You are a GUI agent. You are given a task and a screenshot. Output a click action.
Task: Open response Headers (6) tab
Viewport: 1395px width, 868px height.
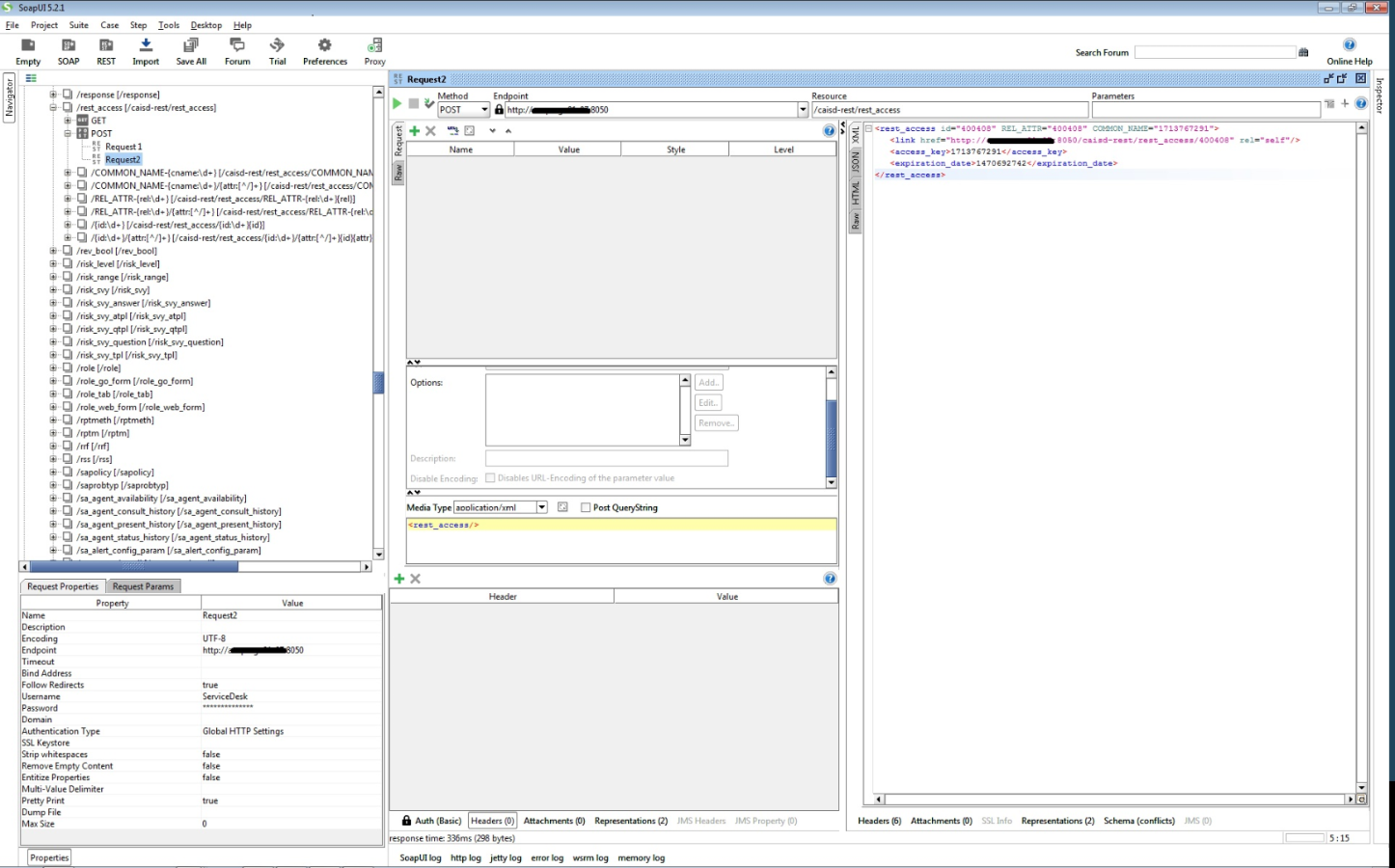tap(879, 821)
